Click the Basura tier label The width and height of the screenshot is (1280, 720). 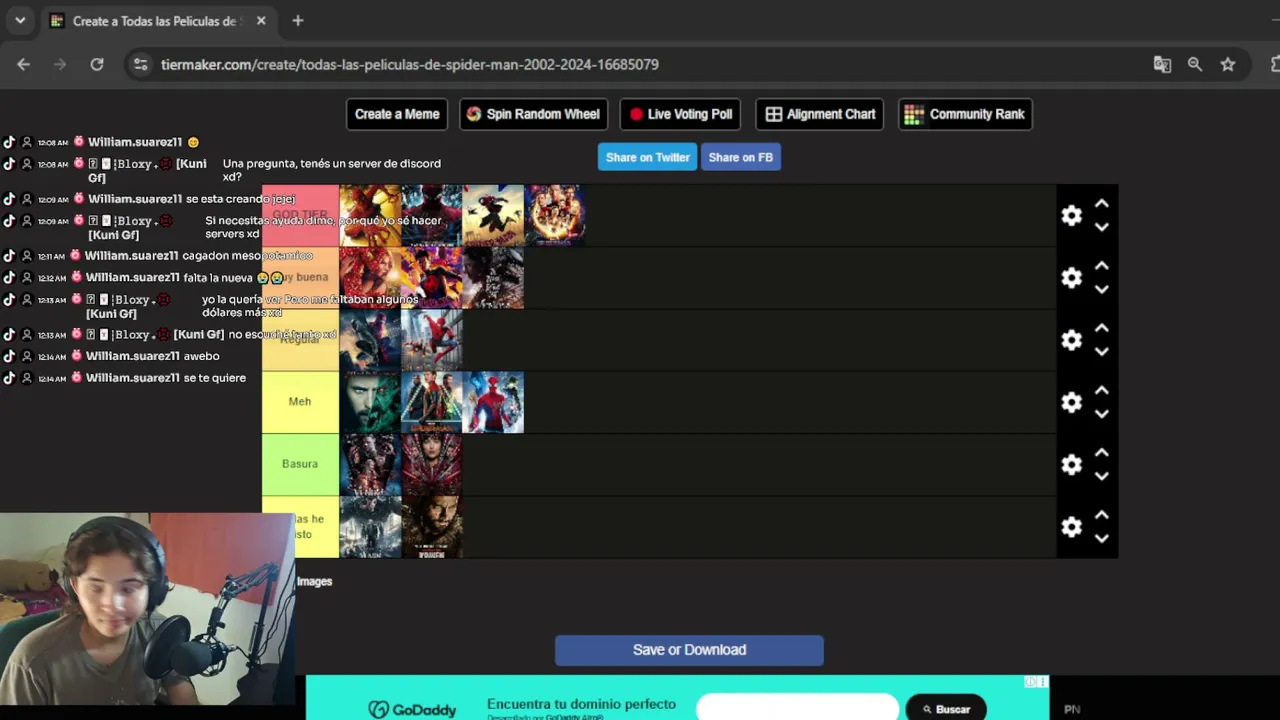300,464
